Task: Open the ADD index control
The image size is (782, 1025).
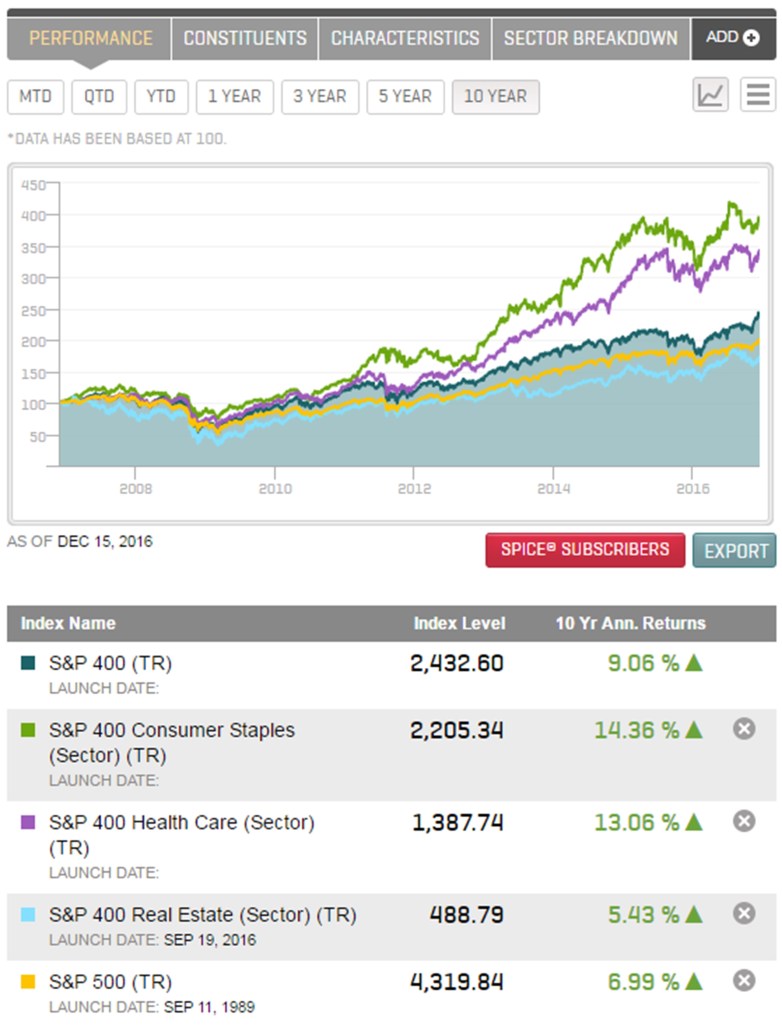Action: (x=733, y=36)
